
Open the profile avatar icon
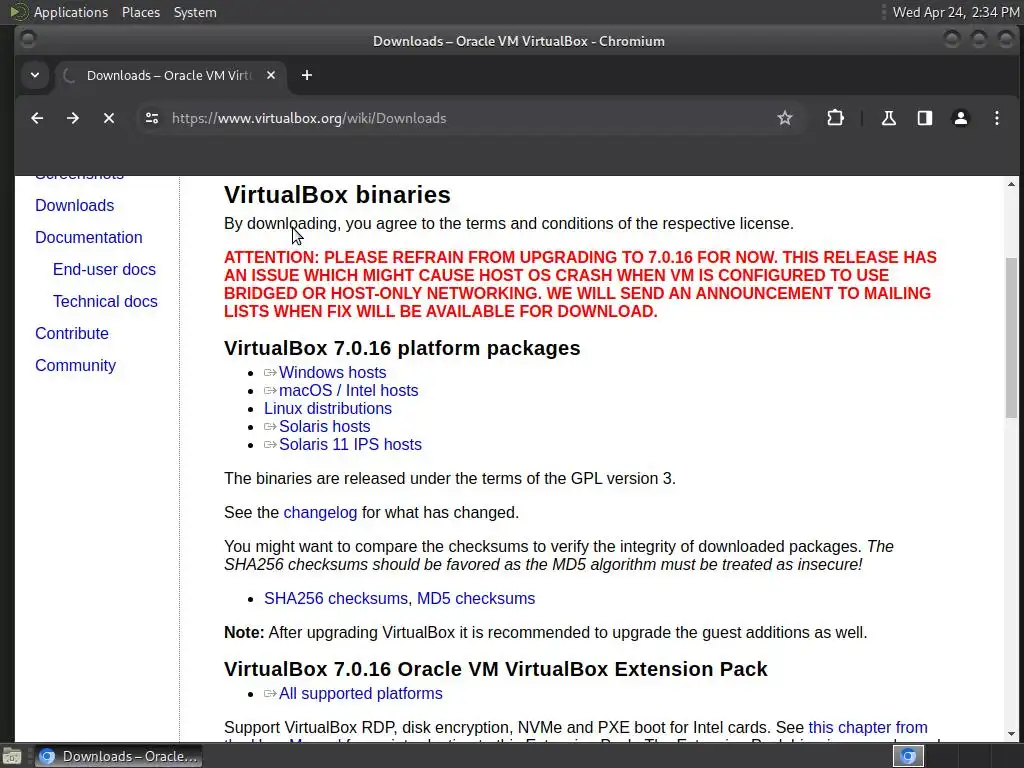pyautogui.click(x=961, y=118)
